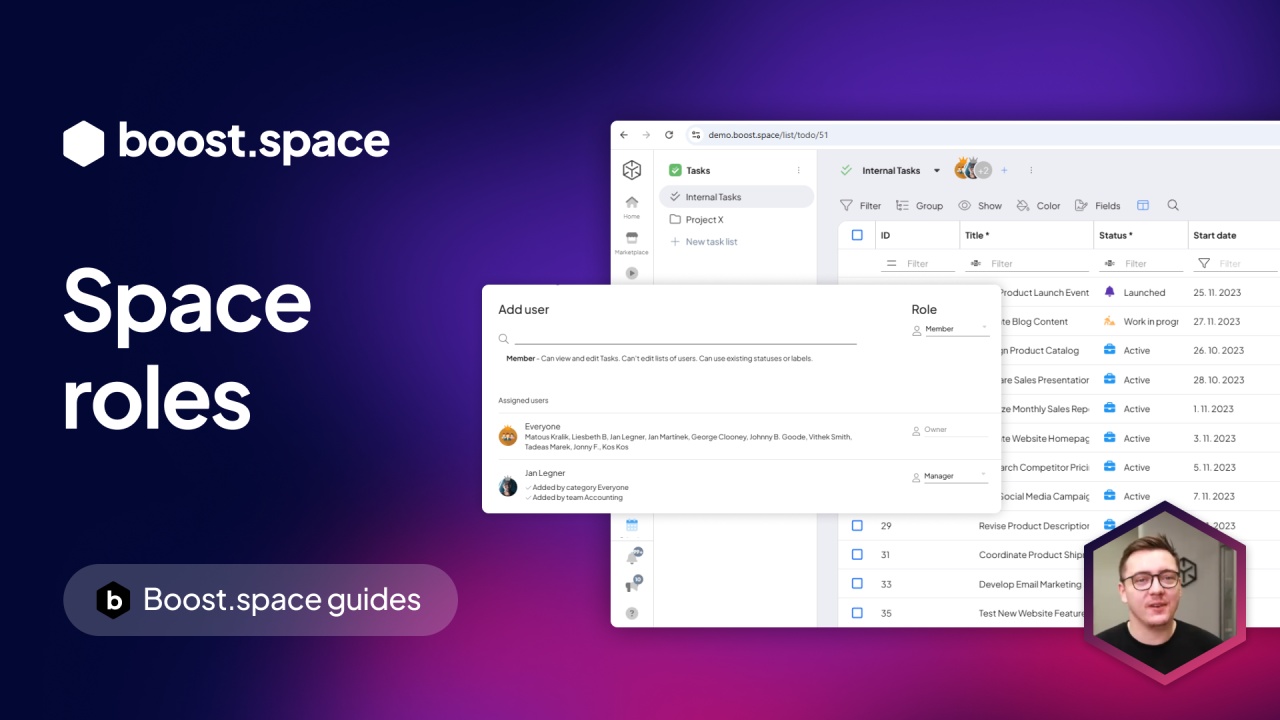Click the 25. 11. 2023 start date cell
The height and width of the screenshot is (720, 1280).
pyautogui.click(x=1219, y=293)
